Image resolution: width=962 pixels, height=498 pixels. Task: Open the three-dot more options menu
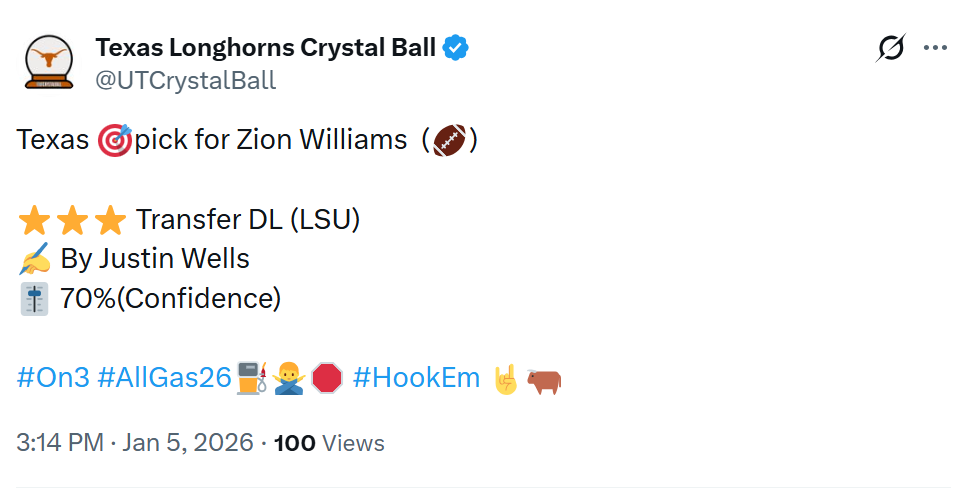935,48
